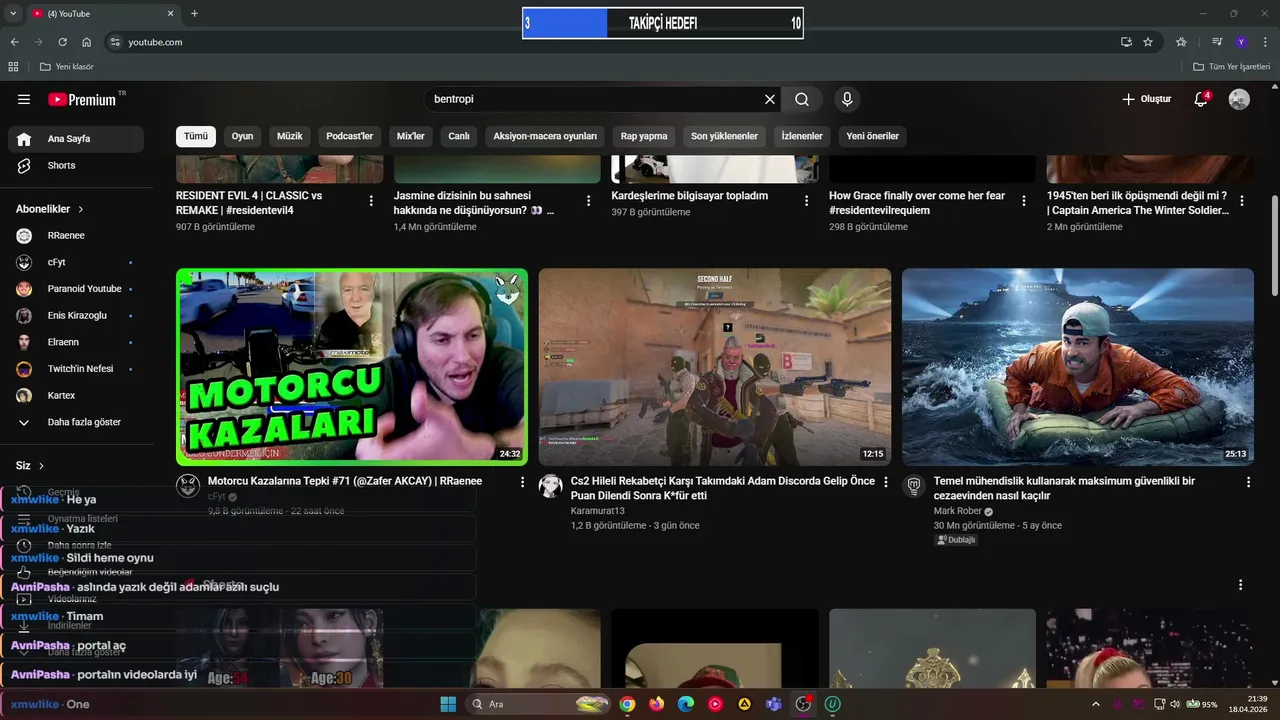
Task: Open options for RESIDENT EVIL 4 CLASSIC vs REMAKE
Action: coord(371,201)
